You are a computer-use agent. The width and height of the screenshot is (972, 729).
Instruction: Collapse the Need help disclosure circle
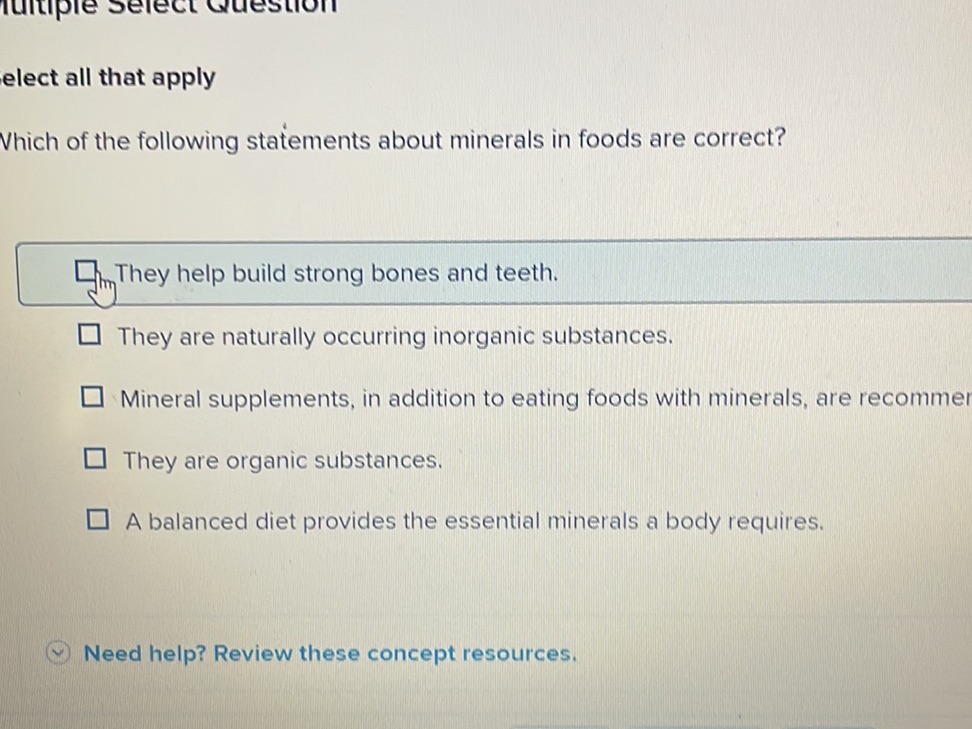tap(58, 653)
